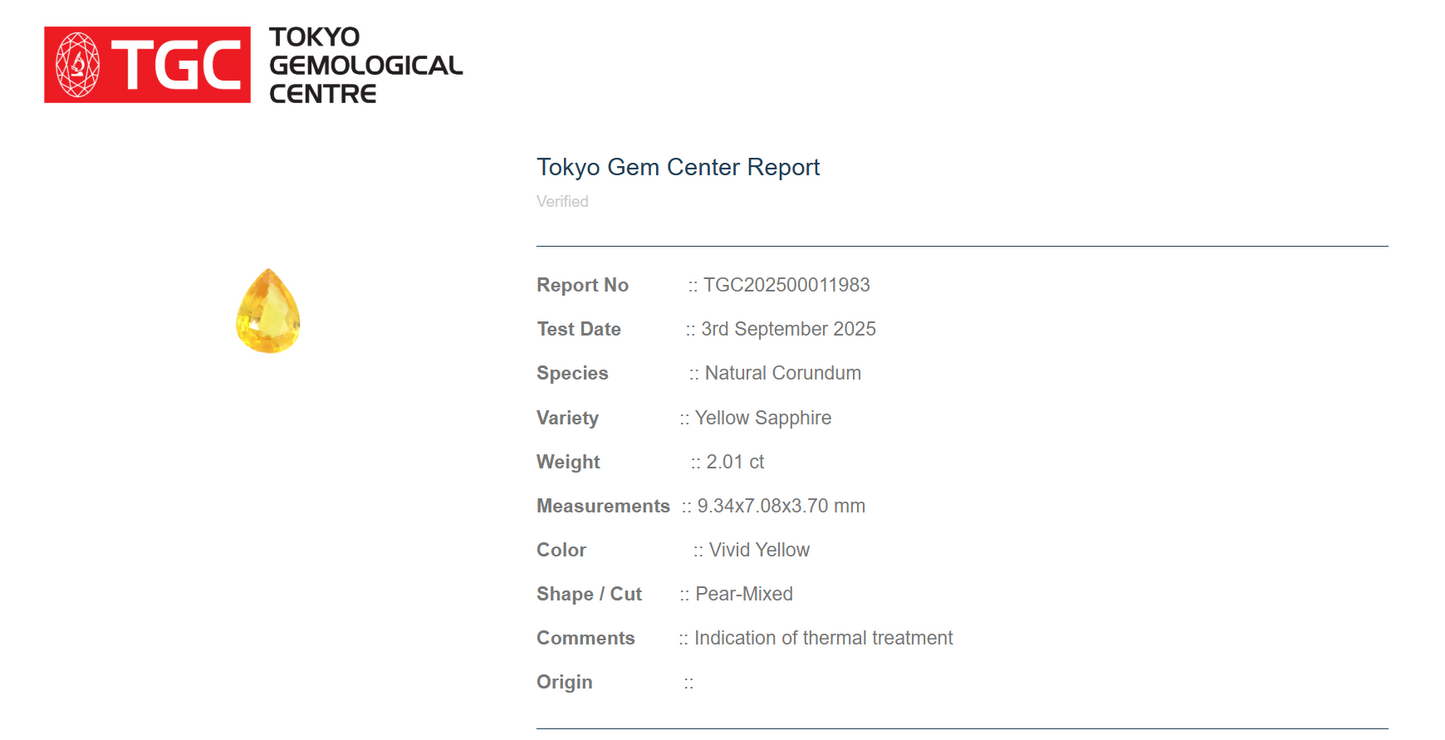The width and height of the screenshot is (1445, 740).
Task: Click the Natural Corundum species value
Action: click(x=782, y=373)
